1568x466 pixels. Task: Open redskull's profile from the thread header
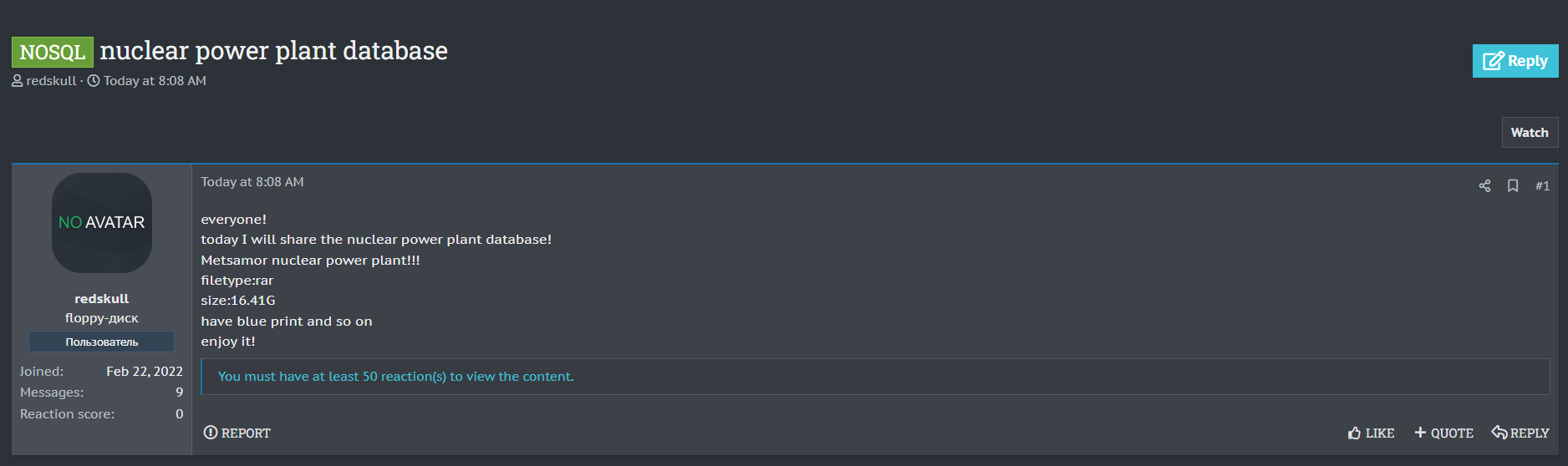[x=51, y=81]
